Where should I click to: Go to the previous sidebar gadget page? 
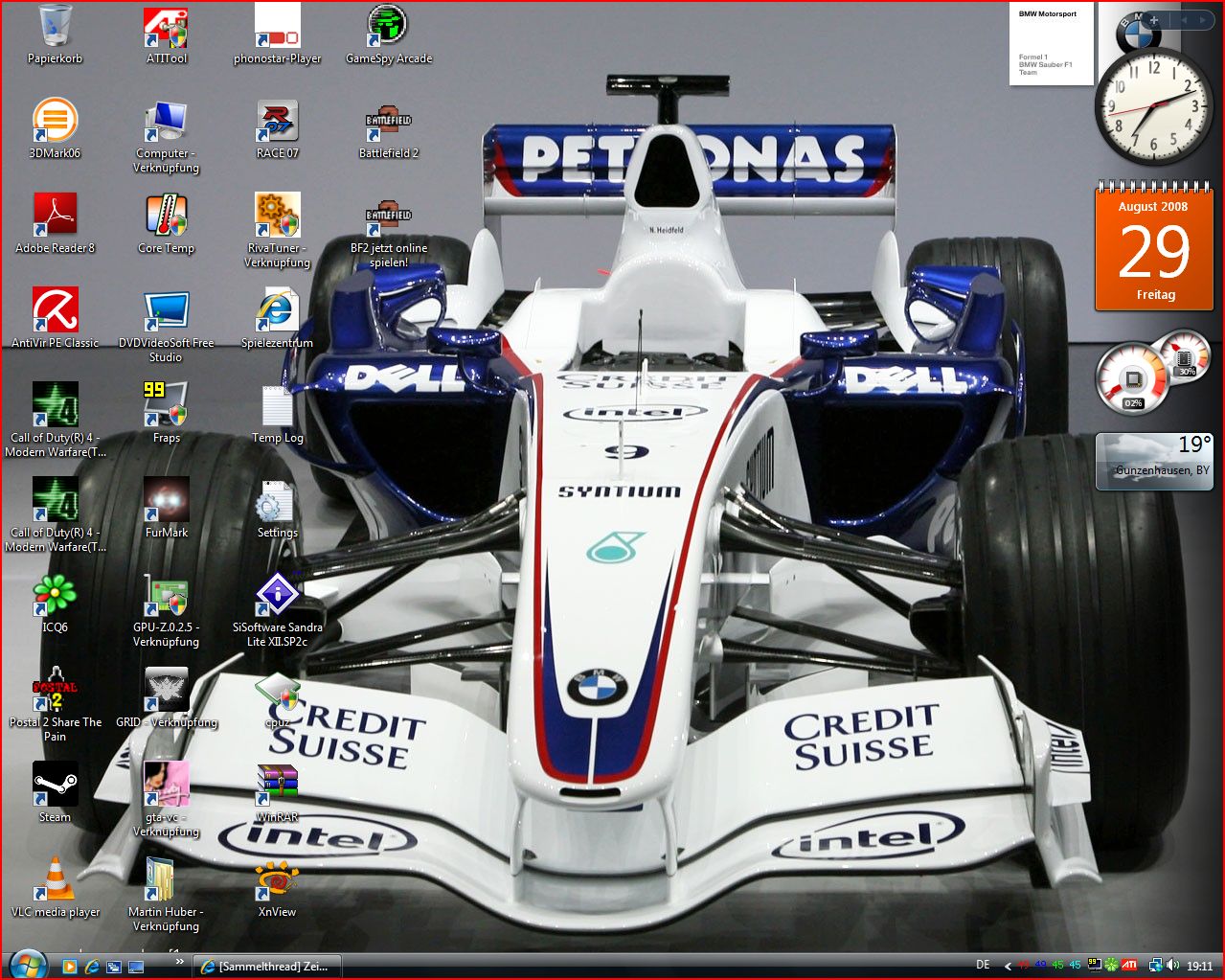(x=1183, y=19)
